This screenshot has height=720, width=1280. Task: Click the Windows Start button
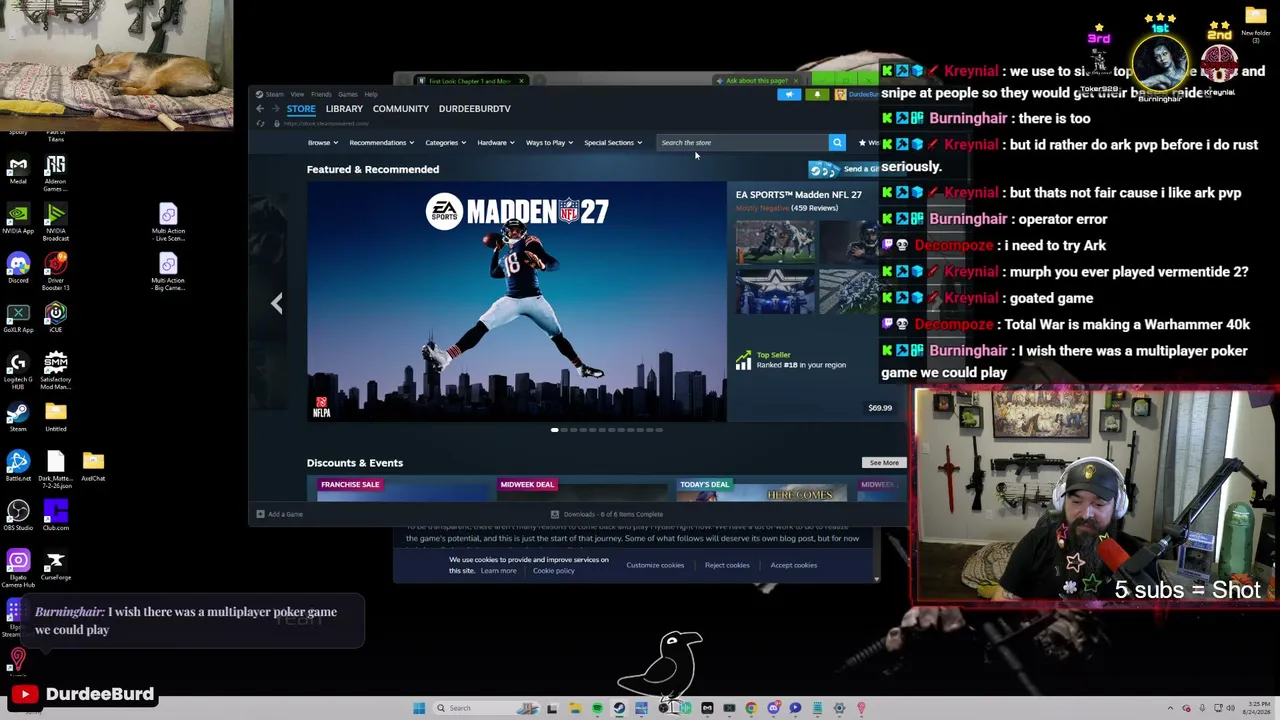click(419, 708)
